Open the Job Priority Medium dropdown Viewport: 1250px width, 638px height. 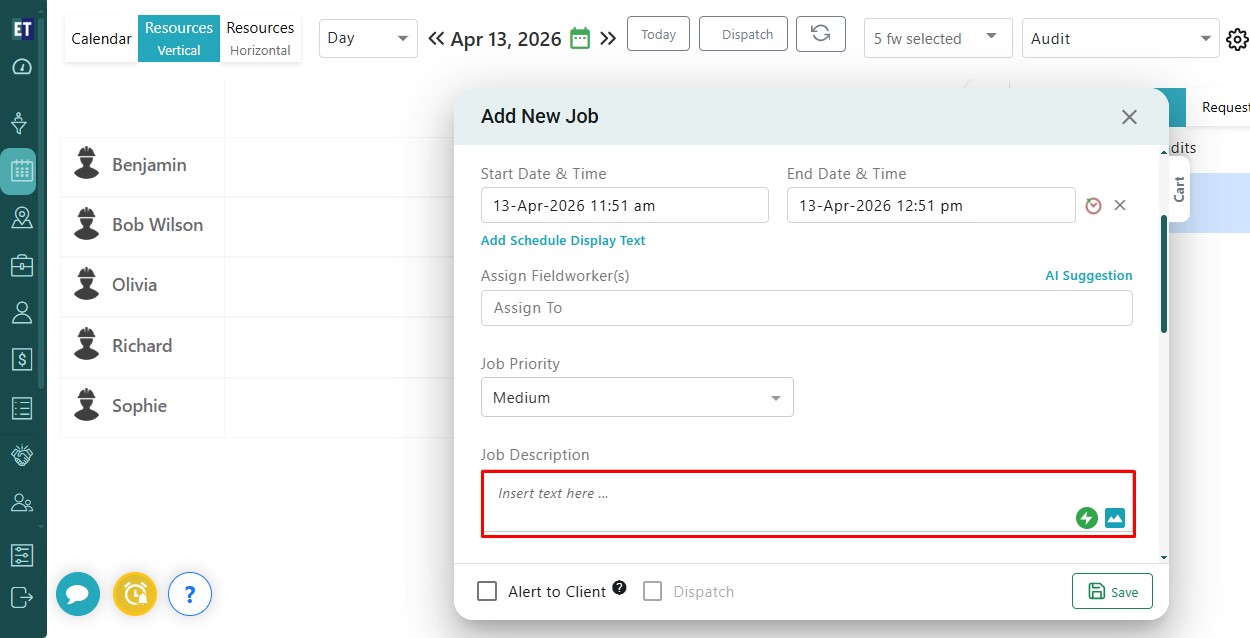pos(637,397)
